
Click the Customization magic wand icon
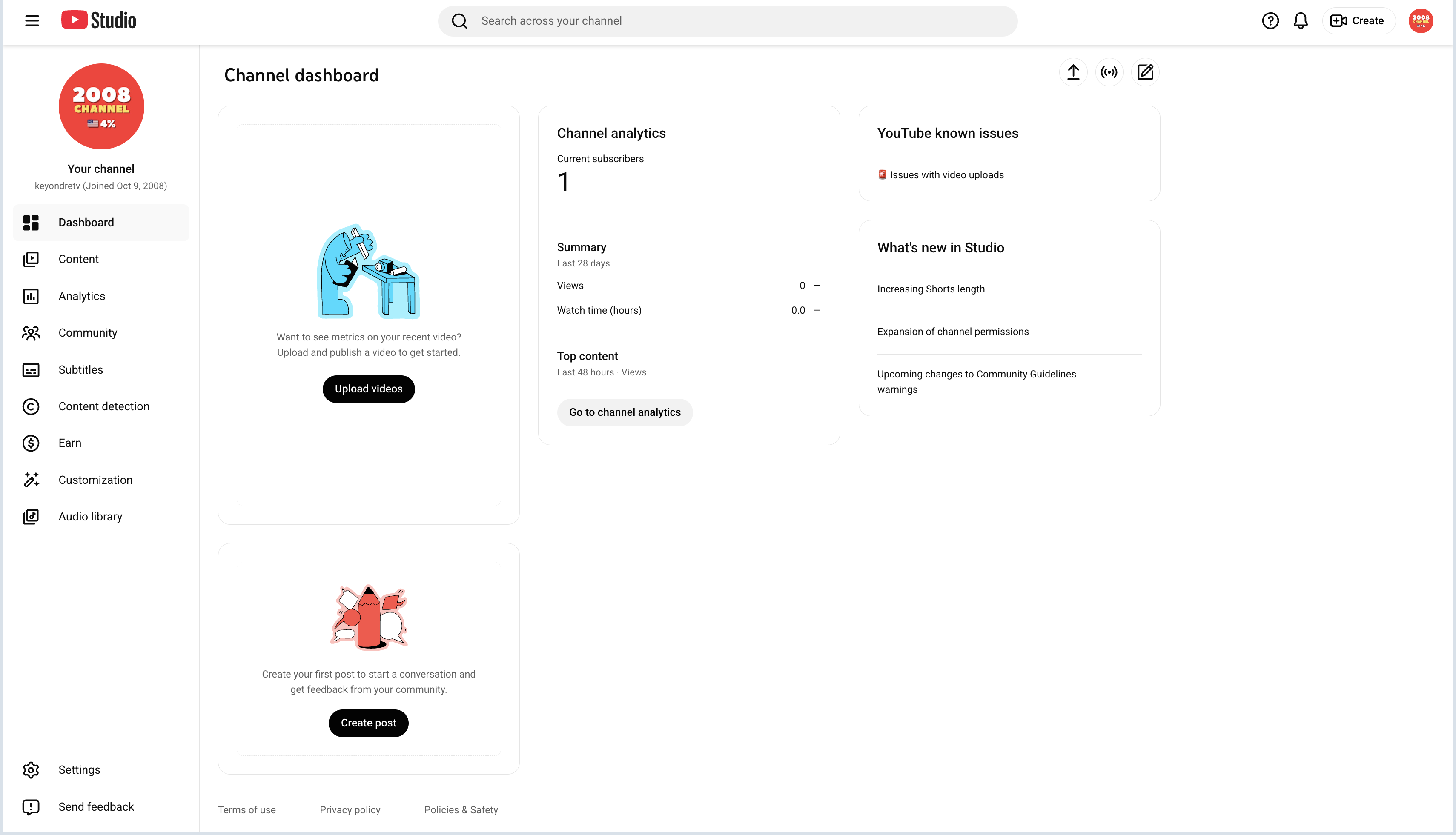point(31,480)
